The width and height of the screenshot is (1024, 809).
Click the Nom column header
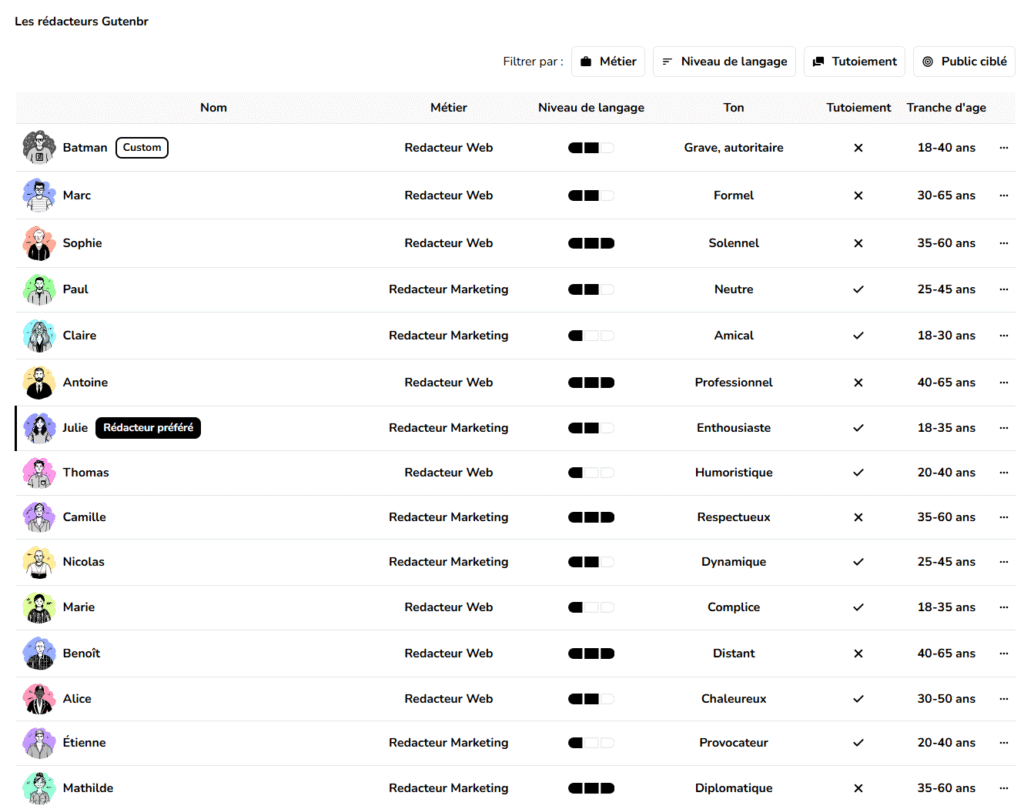click(213, 108)
